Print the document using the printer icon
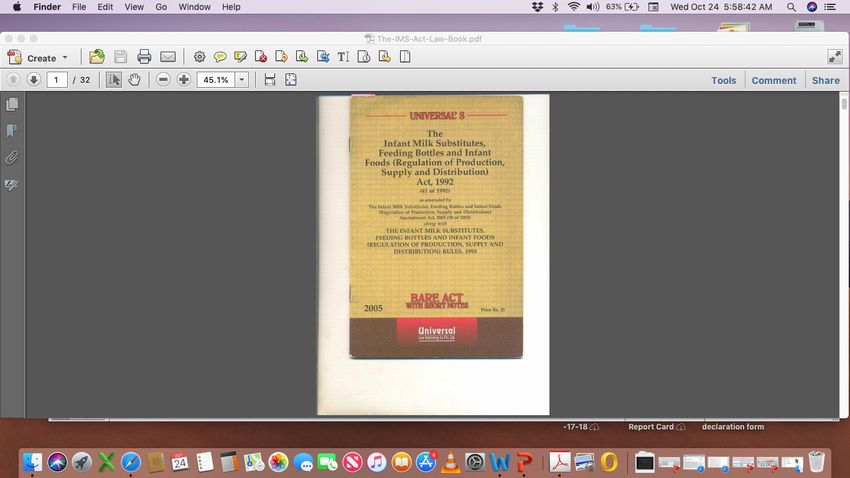This screenshot has height=478, width=850. point(144,57)
